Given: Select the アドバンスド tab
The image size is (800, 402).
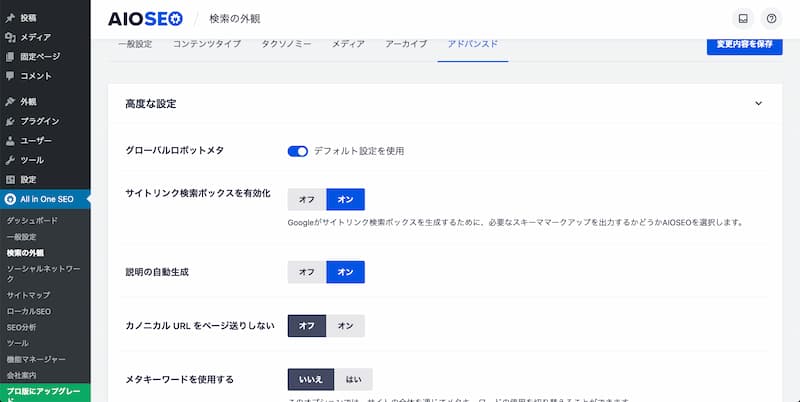Looking at the screenshot, I should click(473, 44).
